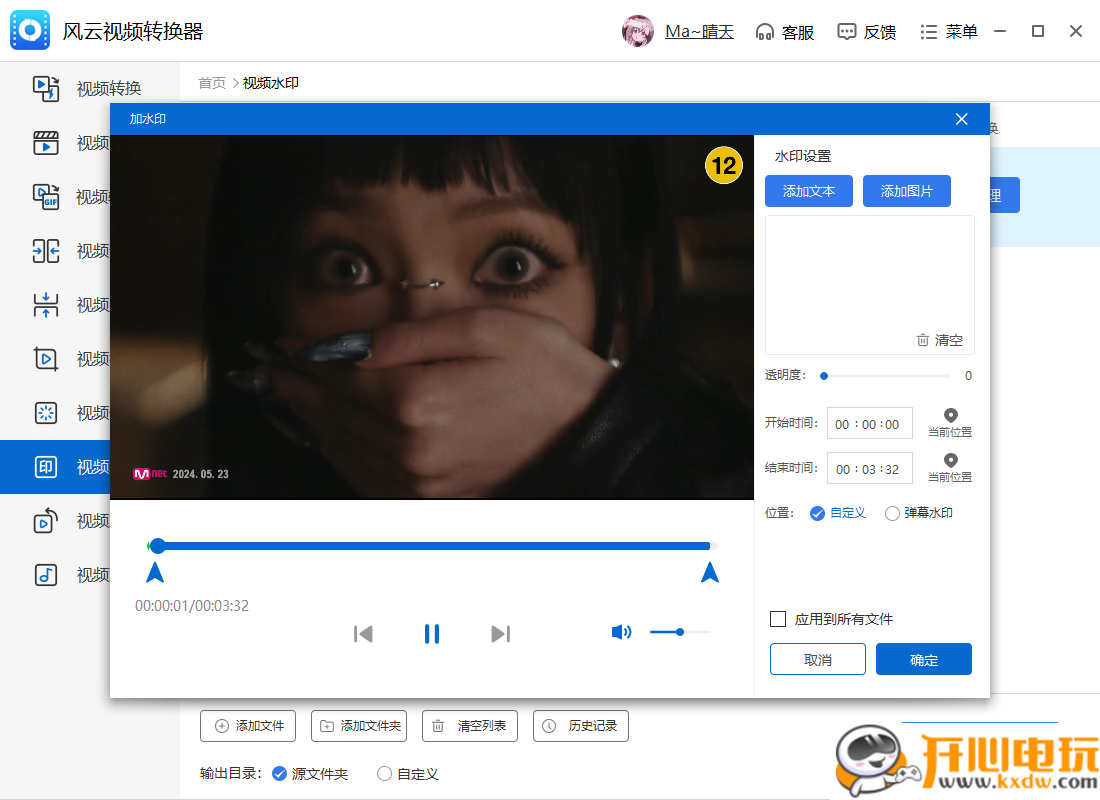
Task: Close the 加水印 dialog
Action: click(962, 119)
